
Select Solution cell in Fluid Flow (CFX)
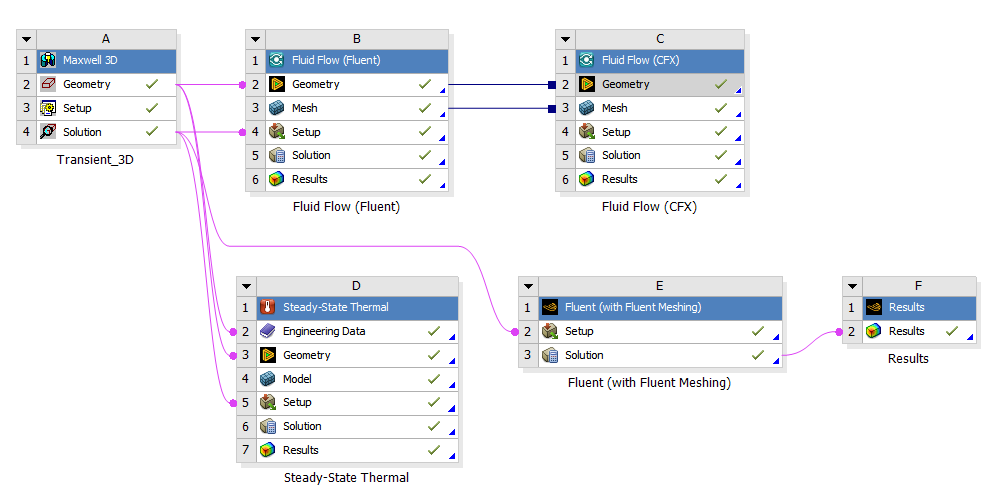pos(660,155)
